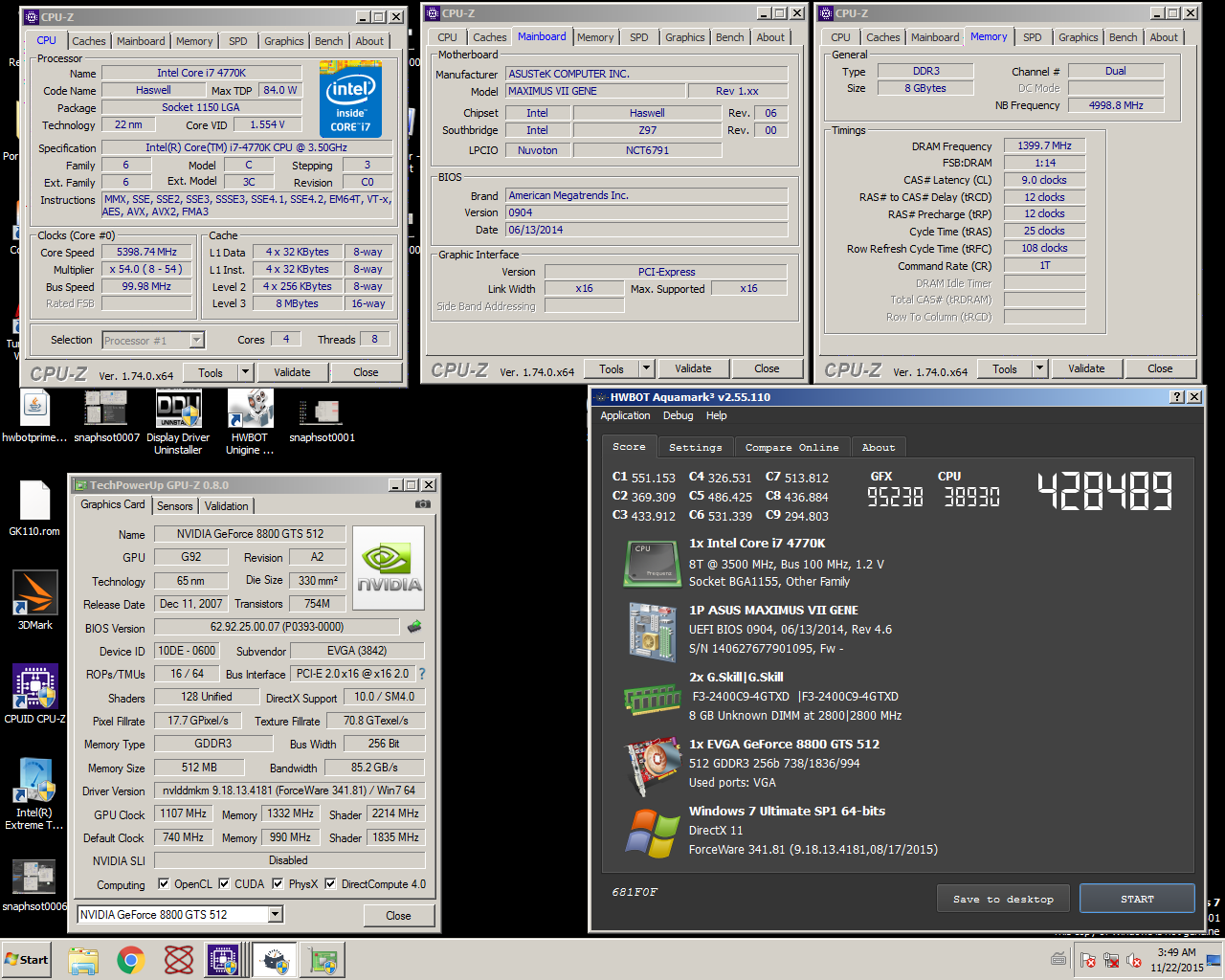Click the BIOS Version value in GPU-Z

coord(277,627)
